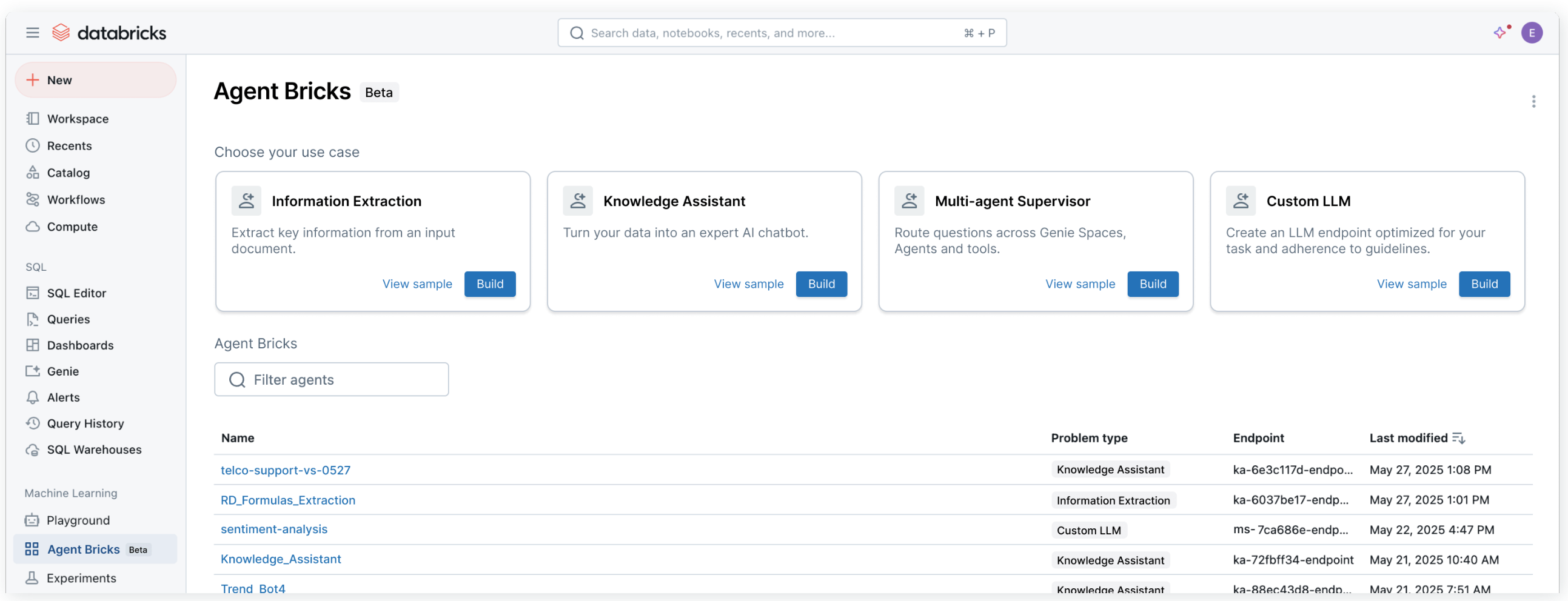Image resolution: width=1568 pixels, height=601 pixels.
Task: Open the Knowledge_Assistant agent
Action: [x=281, y=559]
